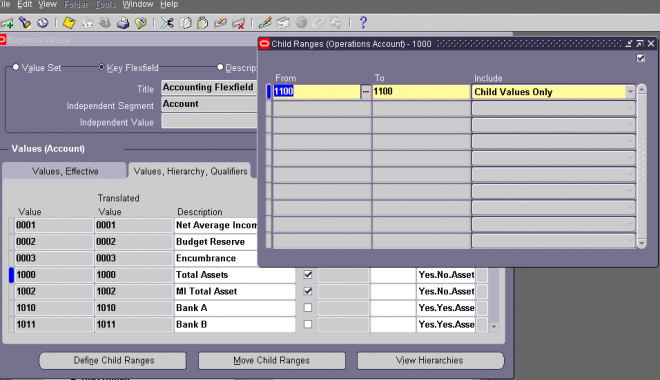Click the From field containing 1100

pos(317,92)
